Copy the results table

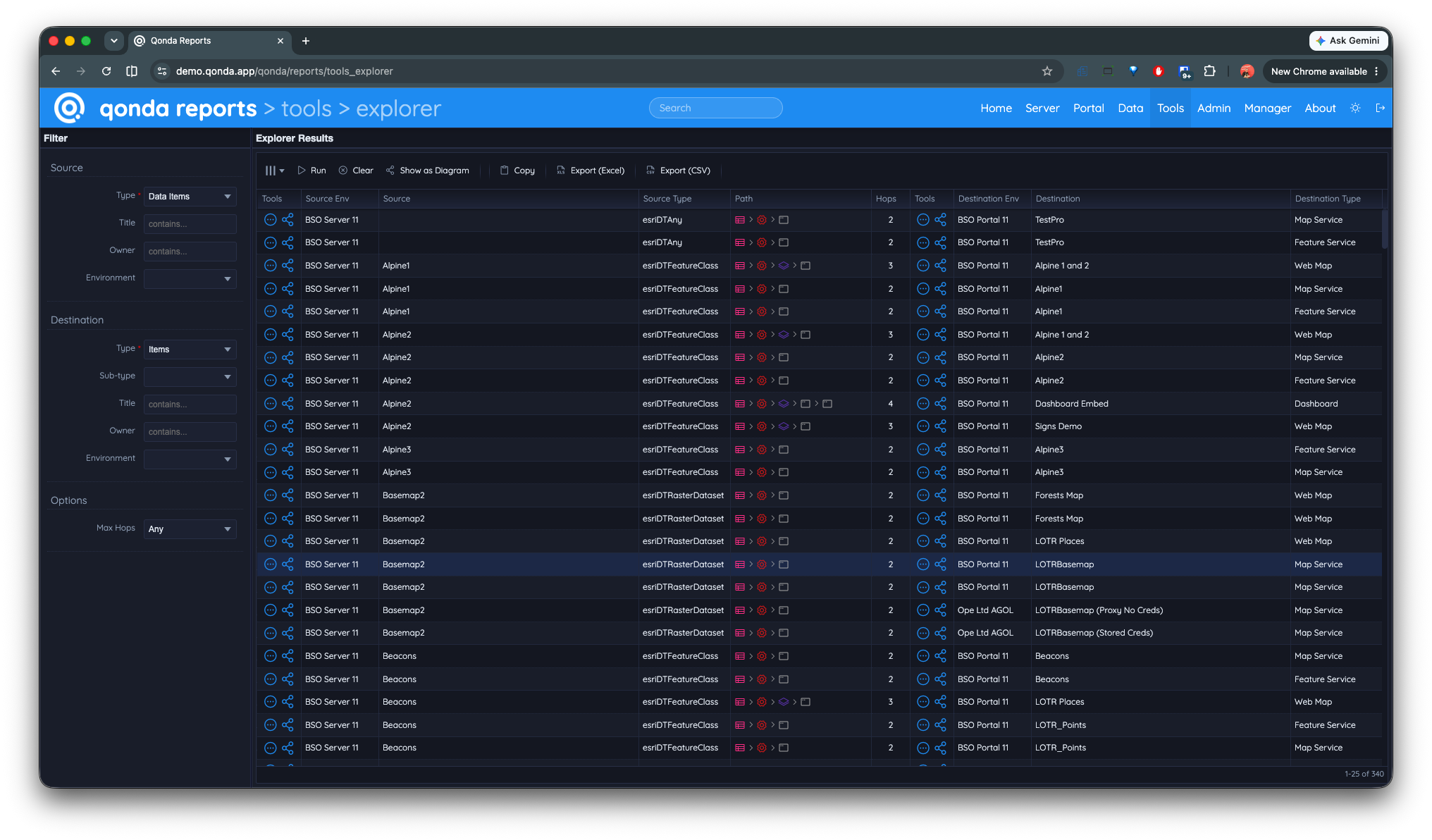[x=517, y=171]
